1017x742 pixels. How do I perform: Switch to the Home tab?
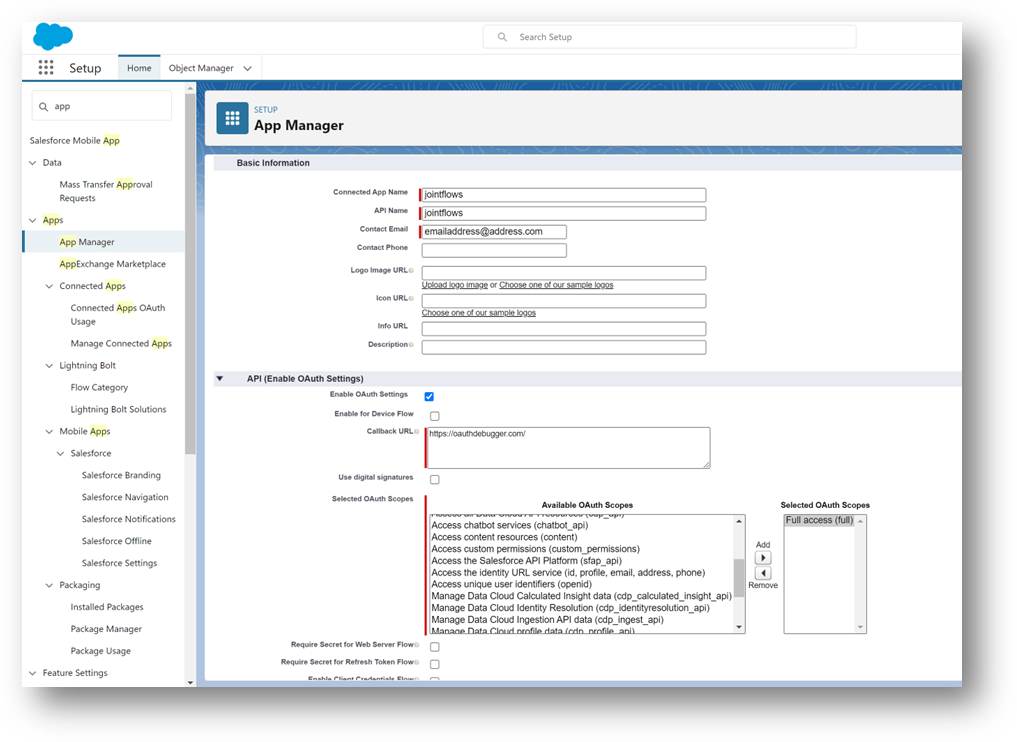click(139, 68)
